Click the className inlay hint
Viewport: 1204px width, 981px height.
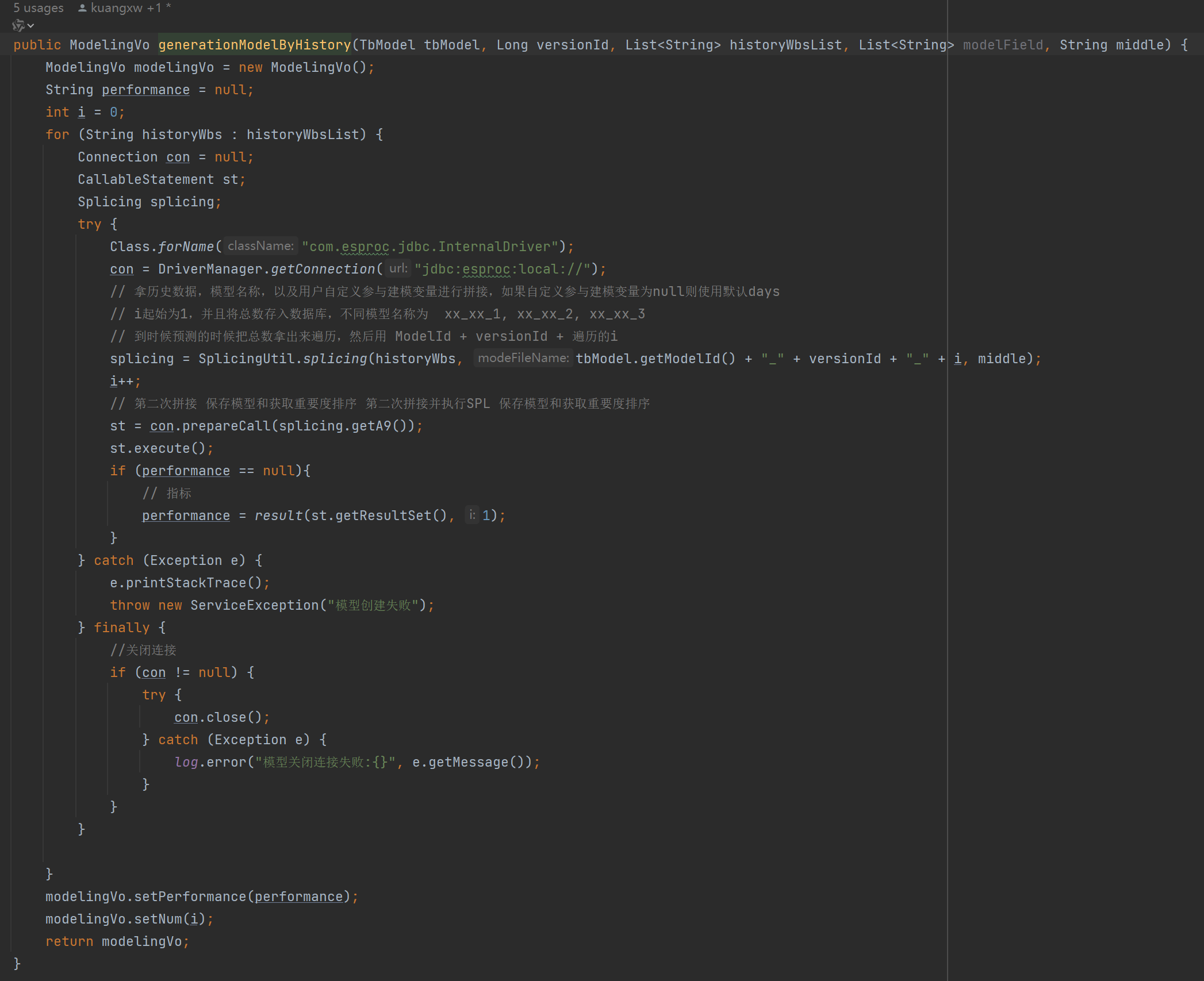[260, 246]
